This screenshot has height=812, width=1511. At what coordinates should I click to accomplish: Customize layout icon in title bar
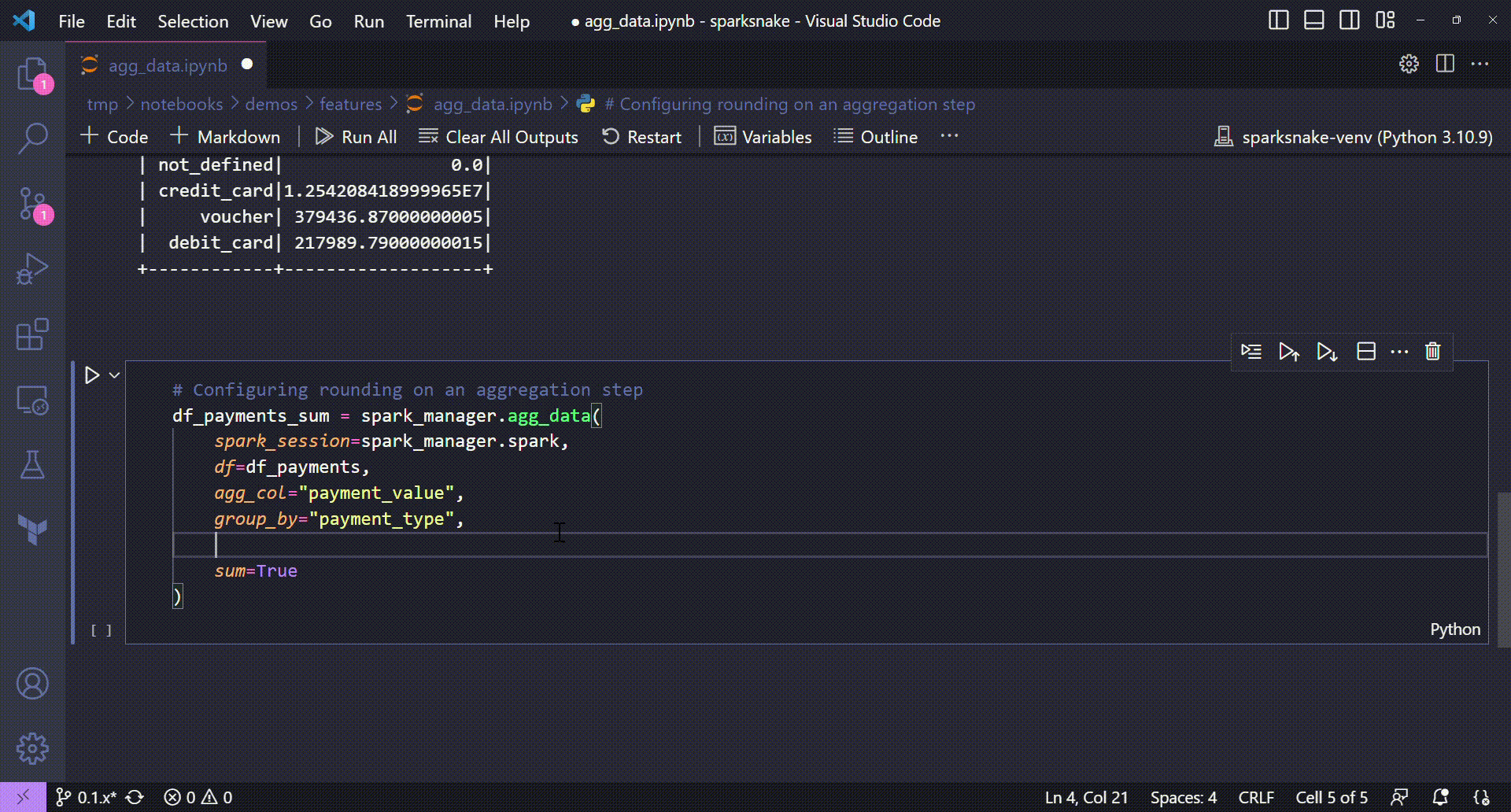pyautogui.click(x=1385, y=20)
